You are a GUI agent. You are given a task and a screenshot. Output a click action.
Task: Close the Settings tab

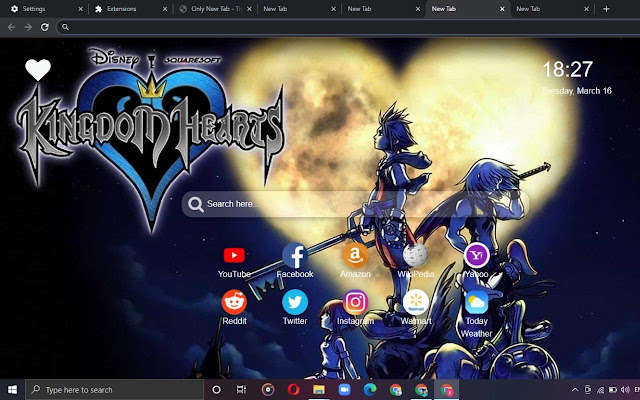(x=80, y=9)
